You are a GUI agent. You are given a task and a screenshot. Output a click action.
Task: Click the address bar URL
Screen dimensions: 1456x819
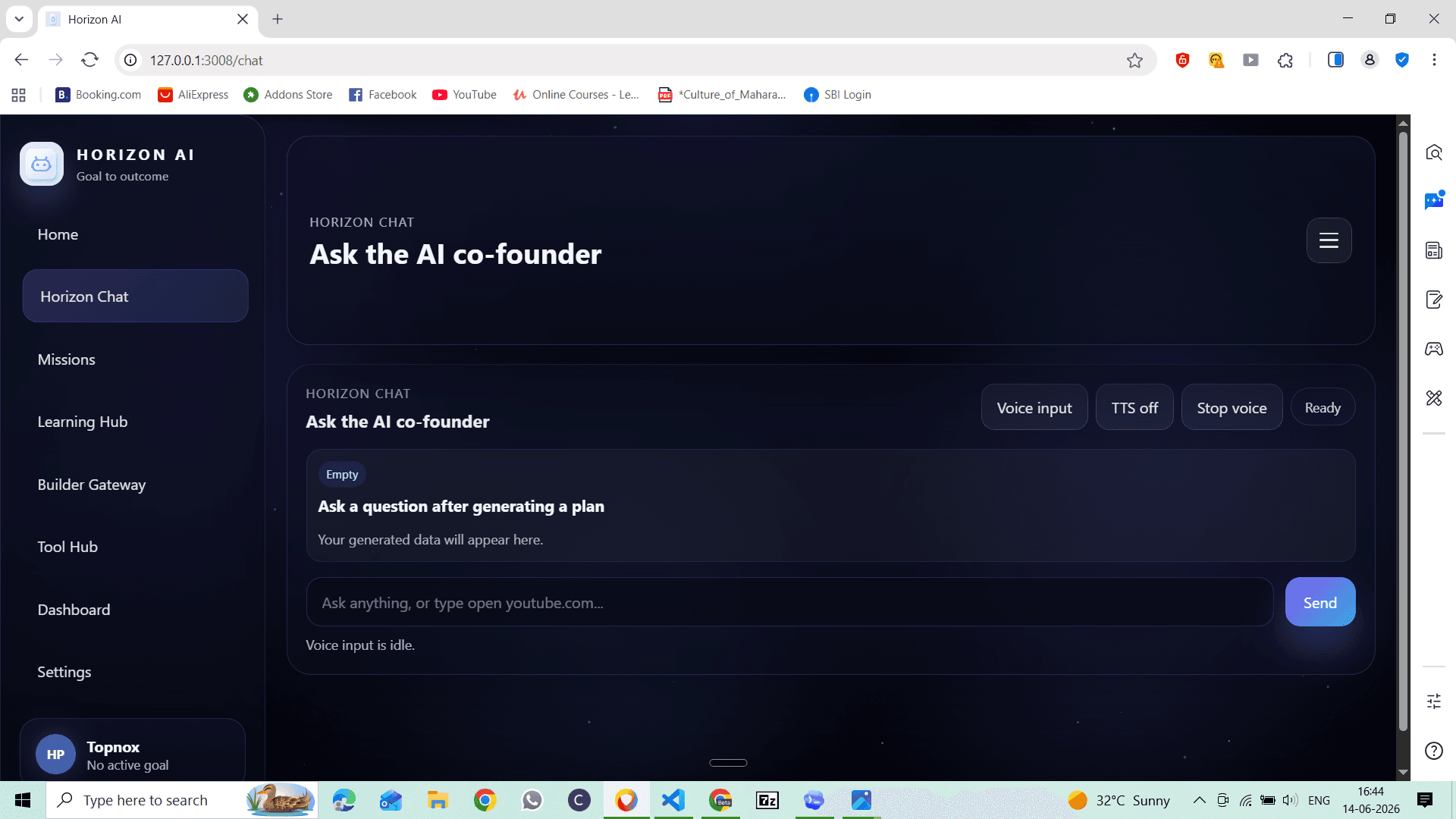pyautogui.click(x=206, y=60)
